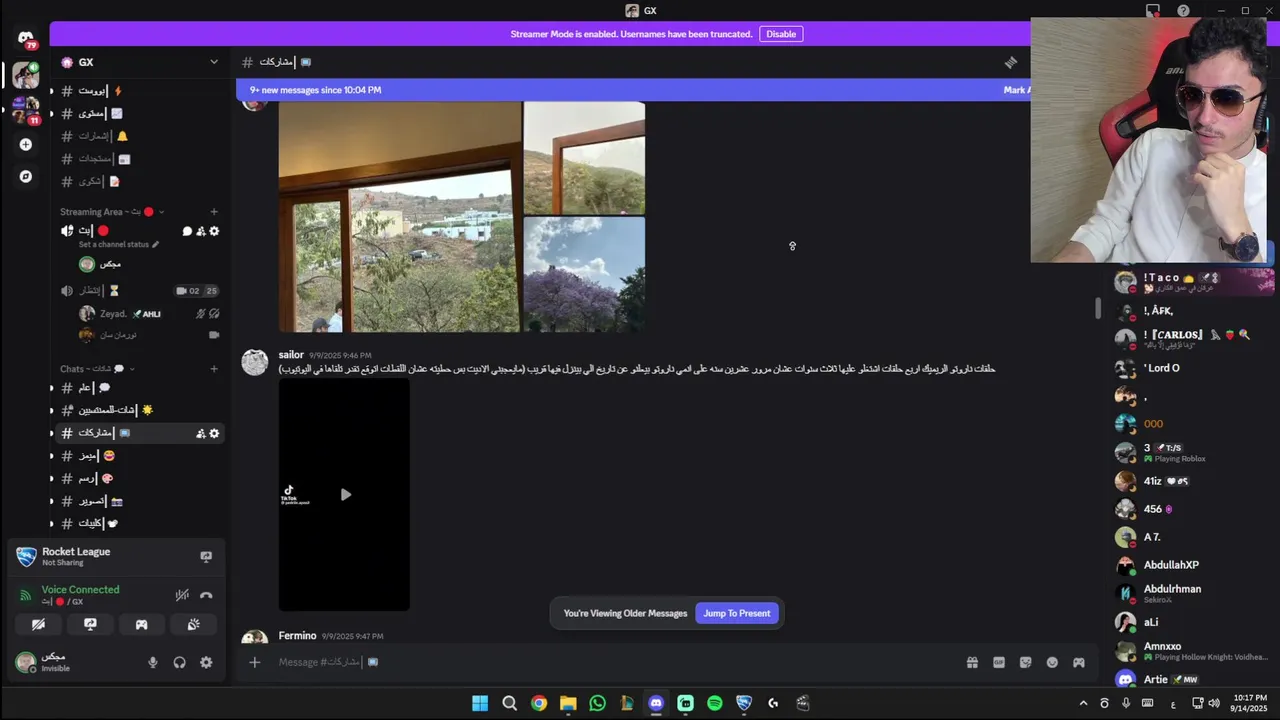Toggle microphone mute in user panel
The height and width of the screenshot is (720, 1280).
(153, 662)
